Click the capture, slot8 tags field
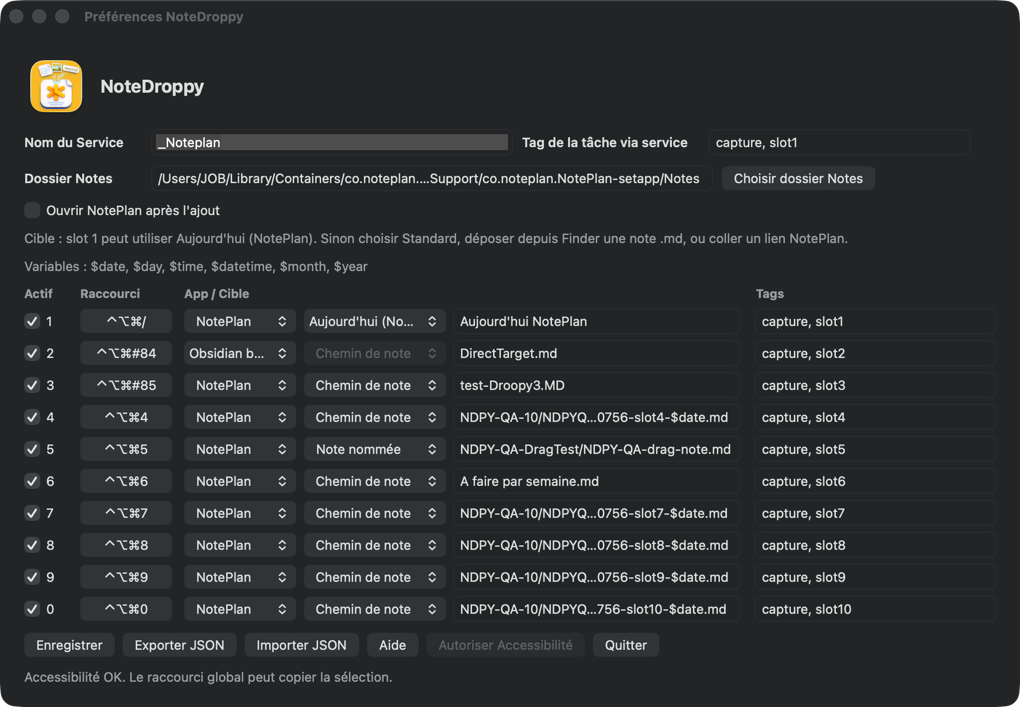 pos(876,545)
